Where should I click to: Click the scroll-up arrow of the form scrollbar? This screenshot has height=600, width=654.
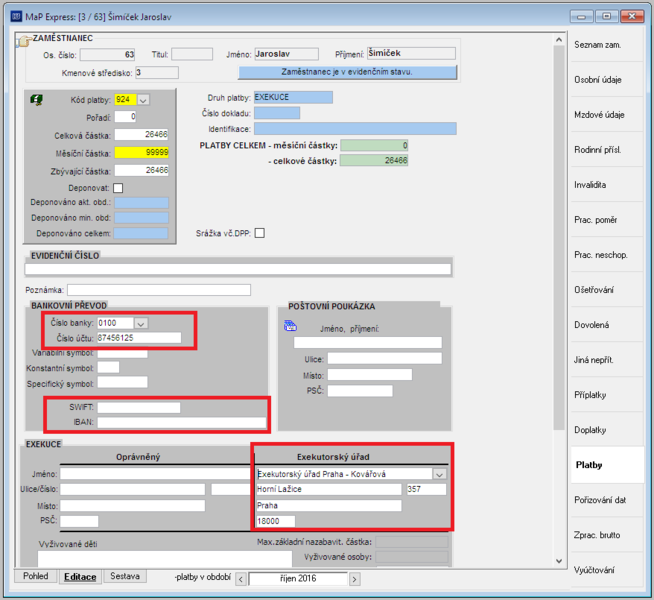pos(559,39)
